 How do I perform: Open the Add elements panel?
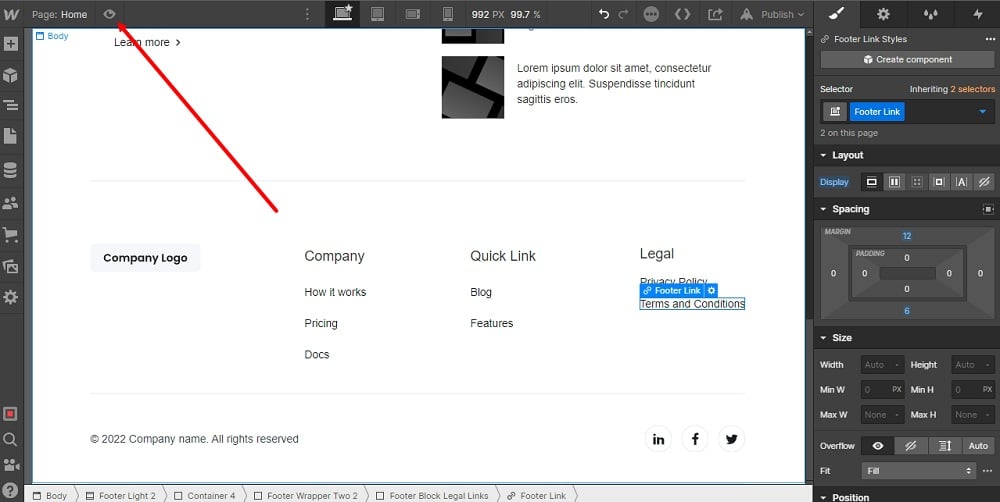click(11, 44)
